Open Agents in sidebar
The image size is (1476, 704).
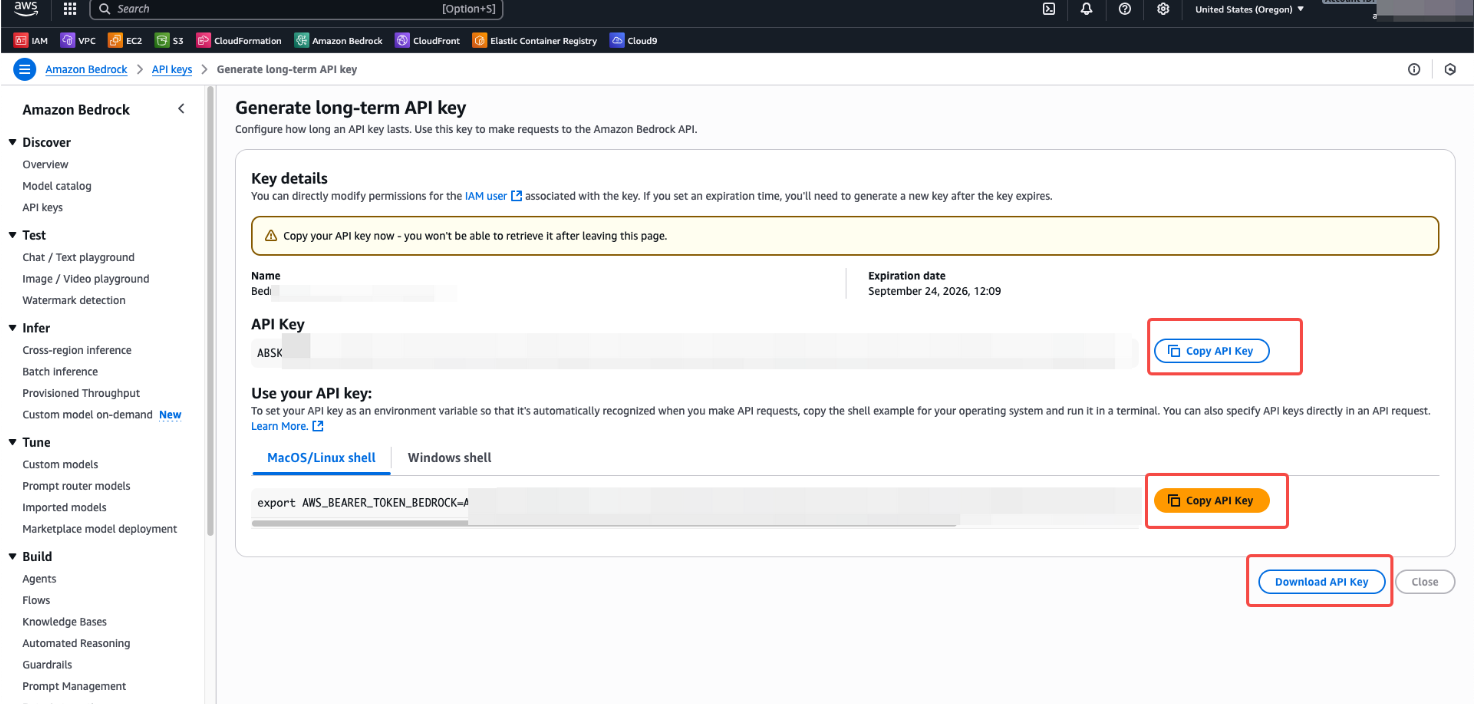tap(39, 579)
